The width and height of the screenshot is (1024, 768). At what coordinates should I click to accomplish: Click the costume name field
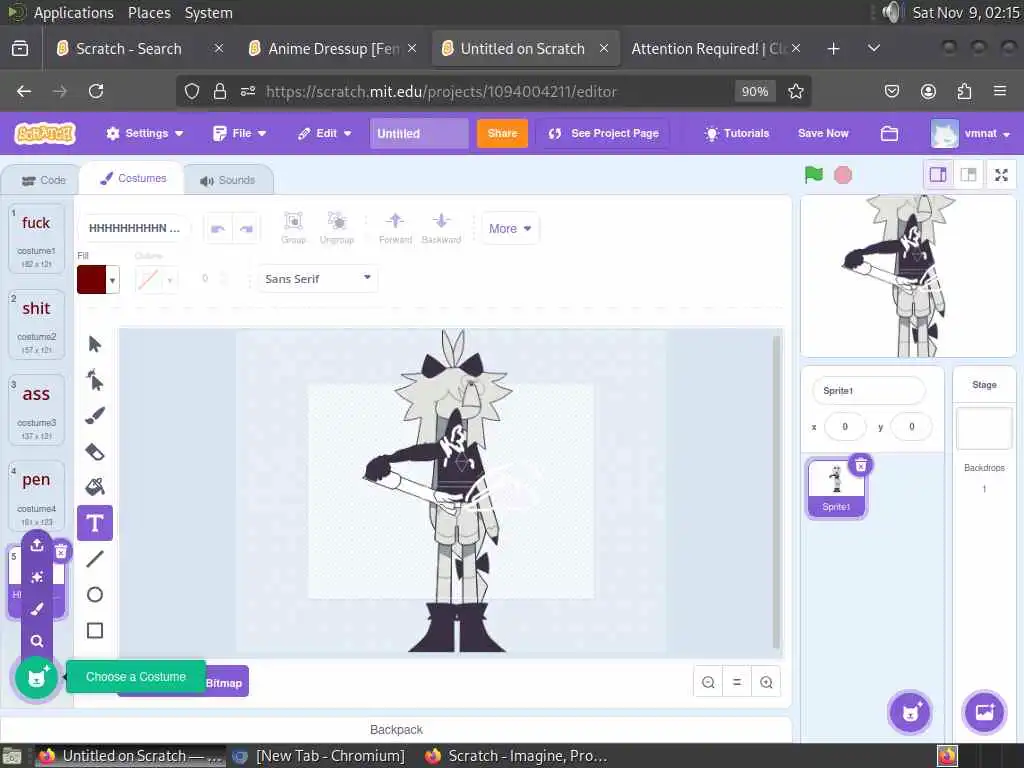tap(133, 229)
